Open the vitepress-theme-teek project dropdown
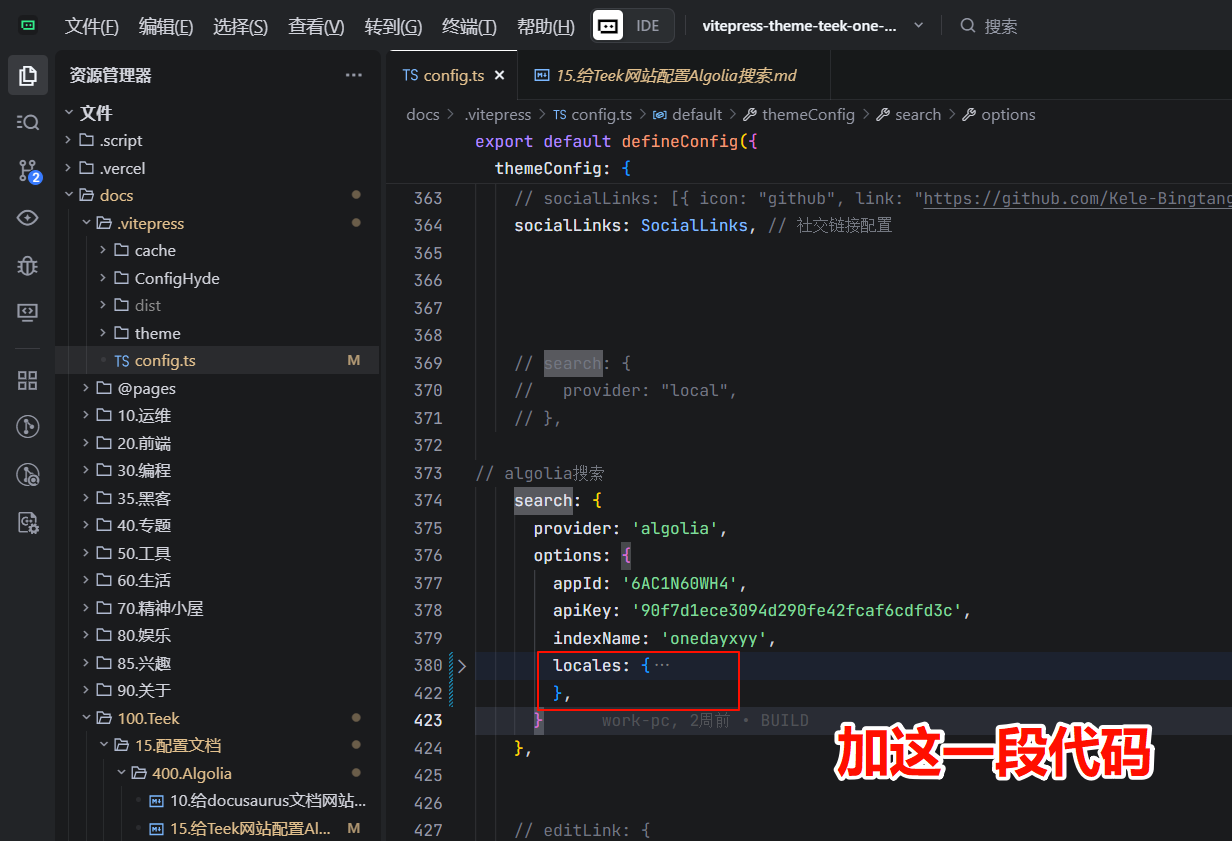This screenshot has width=1232, height=841. 813,26
